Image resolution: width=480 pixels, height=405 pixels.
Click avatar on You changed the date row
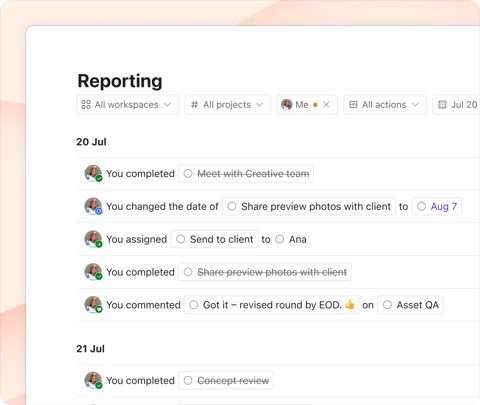click(x=93, y=206)
